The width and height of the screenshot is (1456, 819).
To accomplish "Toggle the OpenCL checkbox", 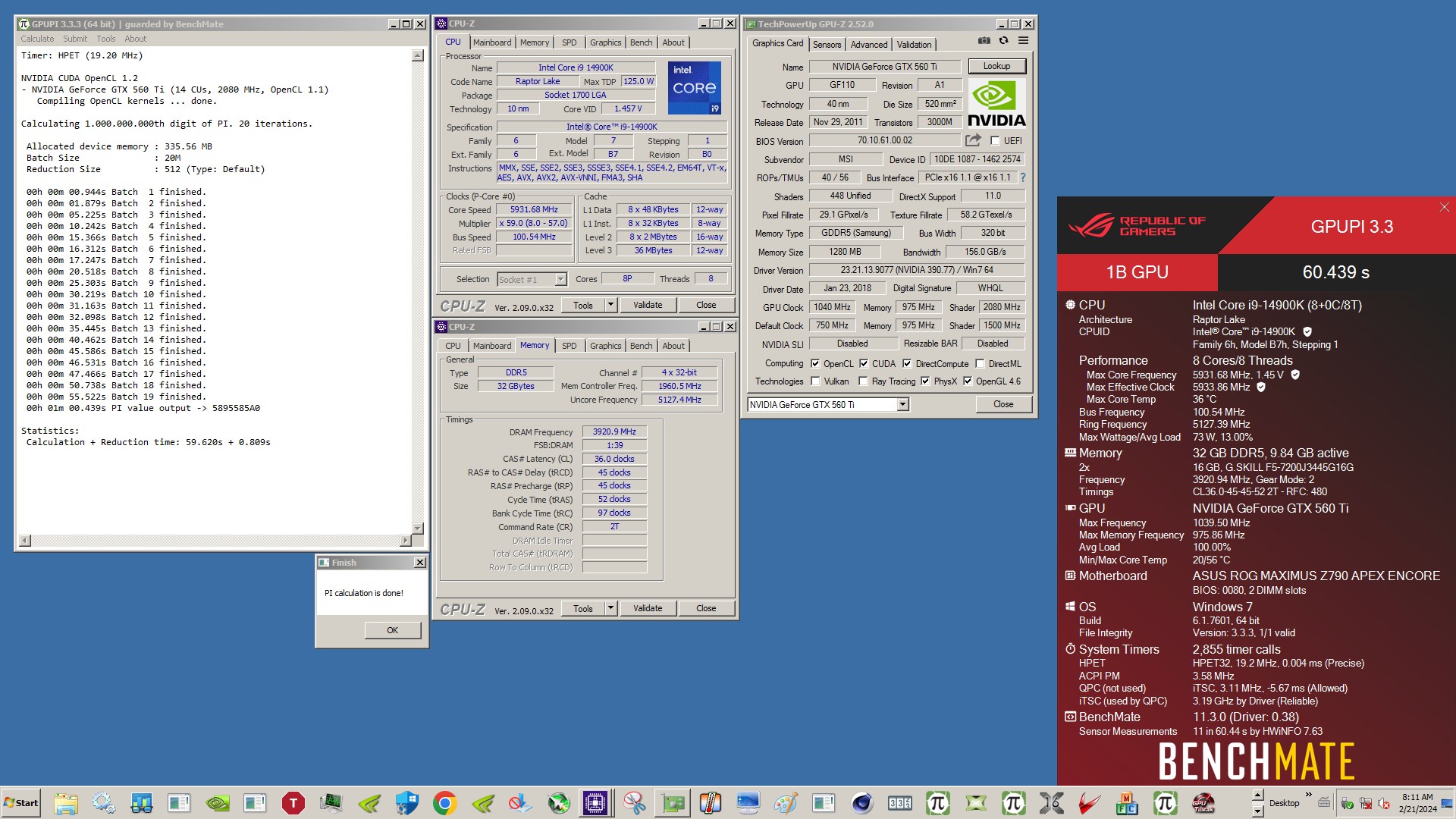I will point(815,363).
